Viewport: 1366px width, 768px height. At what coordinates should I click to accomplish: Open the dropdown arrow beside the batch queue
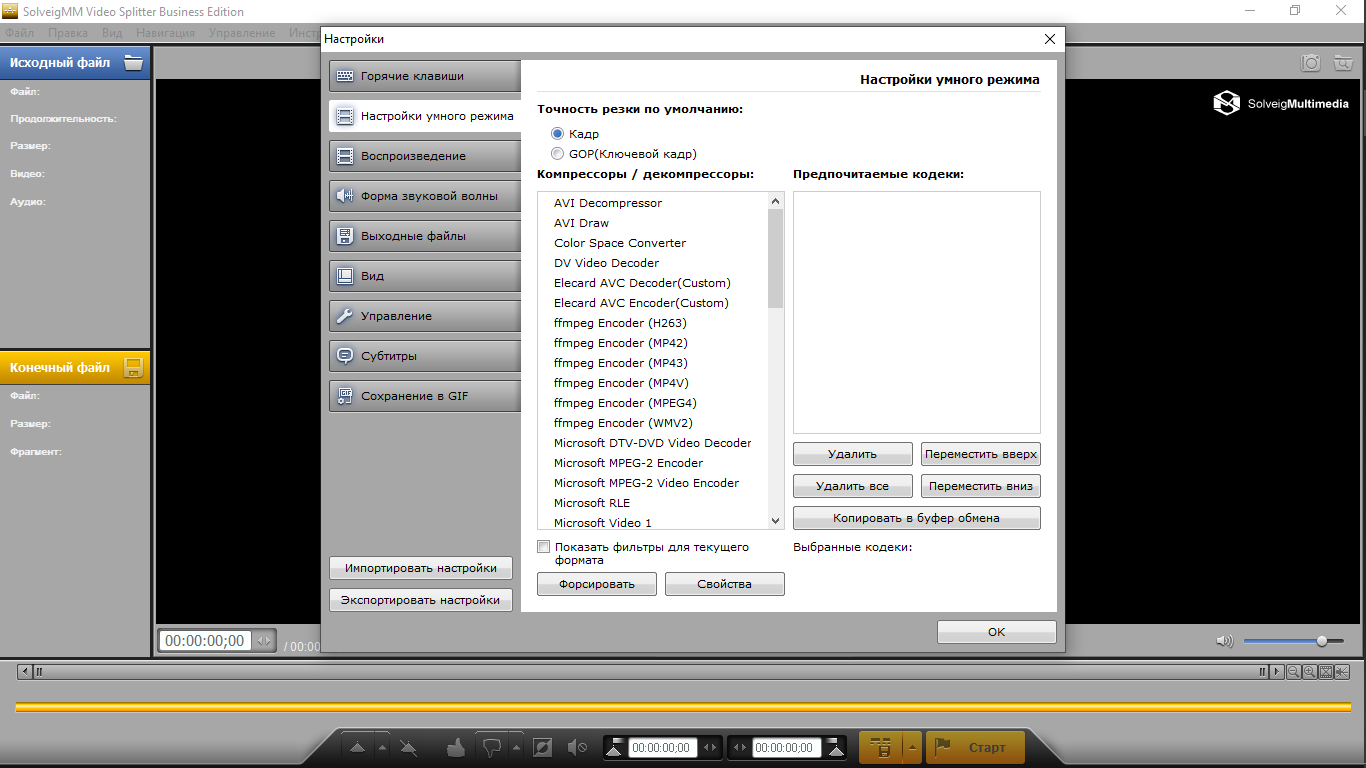(912, 747)
